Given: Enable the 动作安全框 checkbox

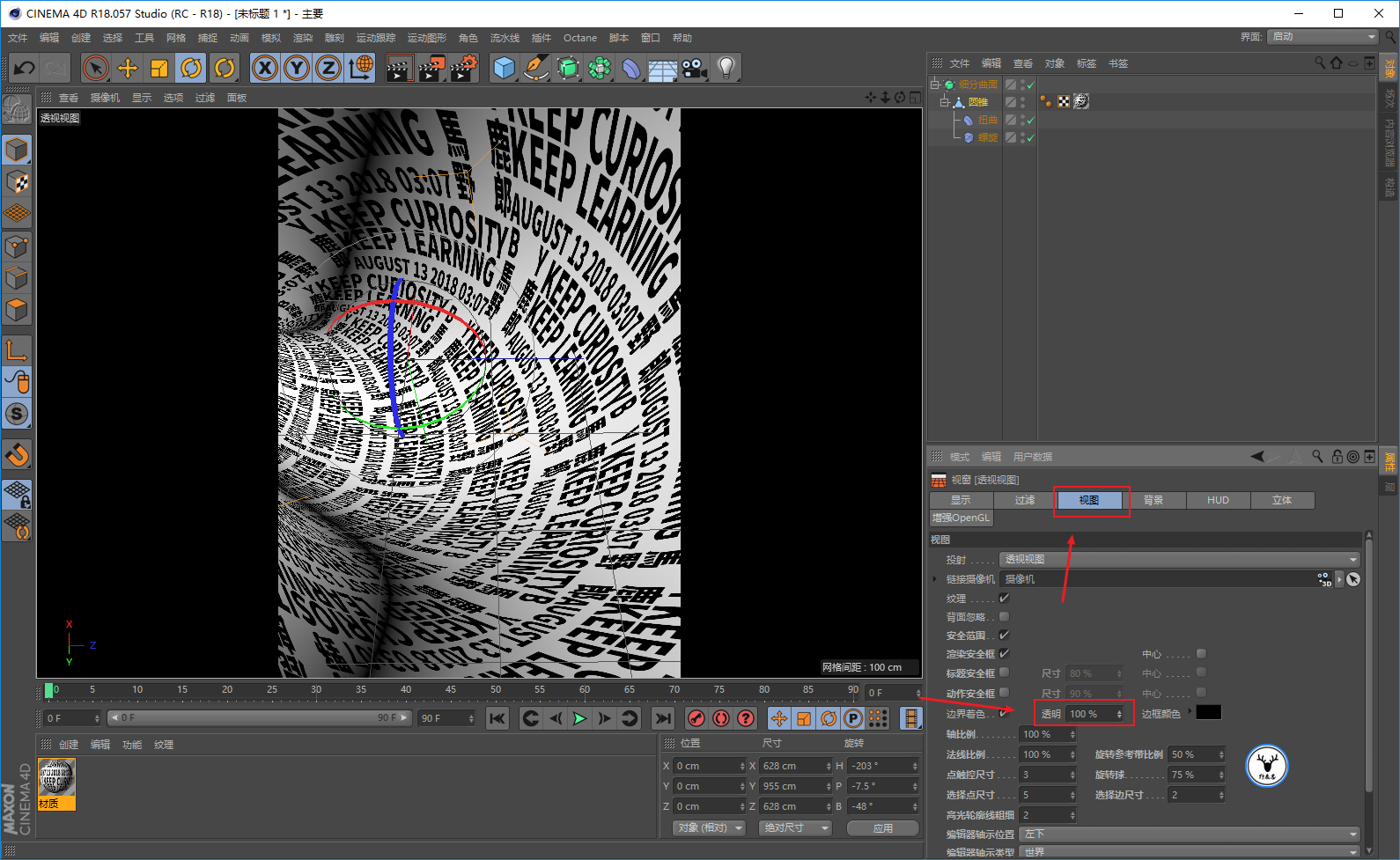Looking at the screenshot, I should click(1004, 693).
